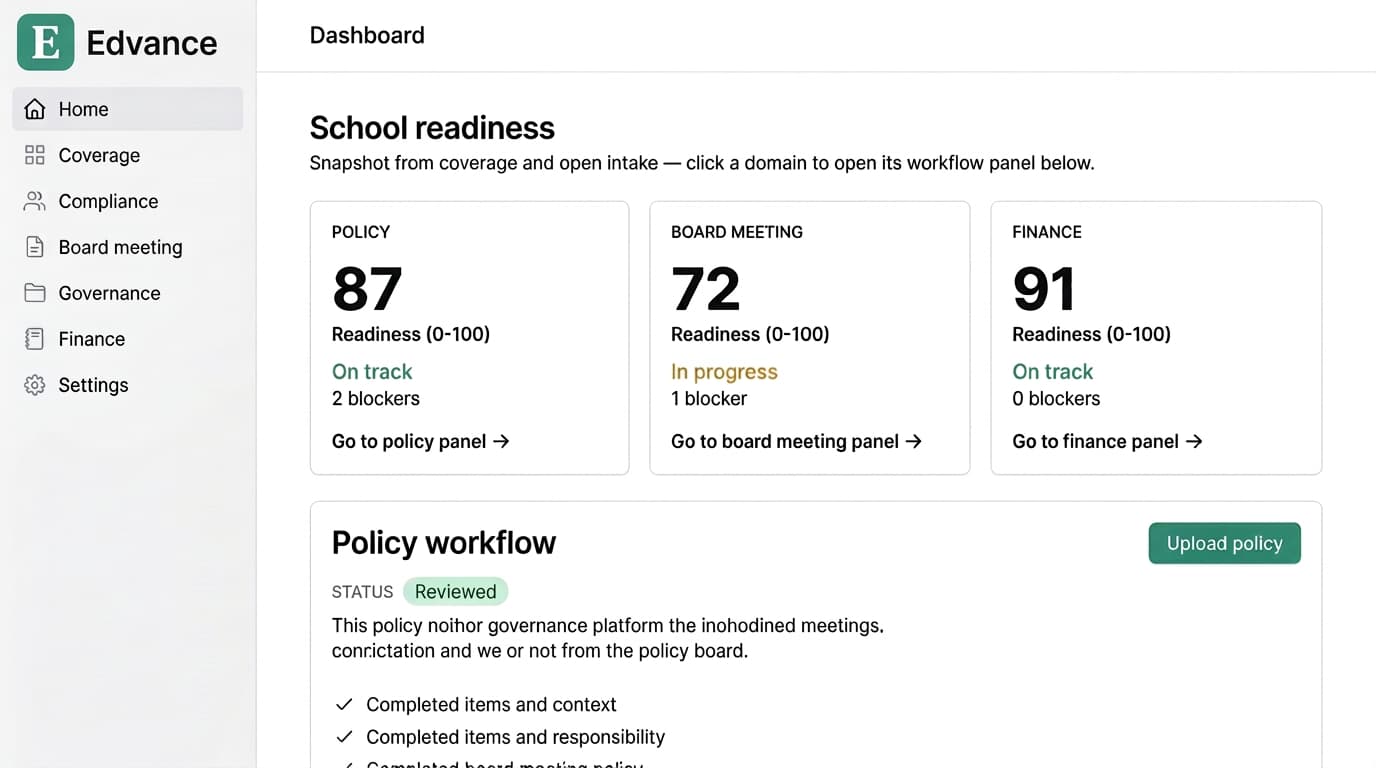This screenshot has width=1376, height=768.
Task: Click 'Completed items and context' text
Action: pyautogui.click(x=491, y=705)
